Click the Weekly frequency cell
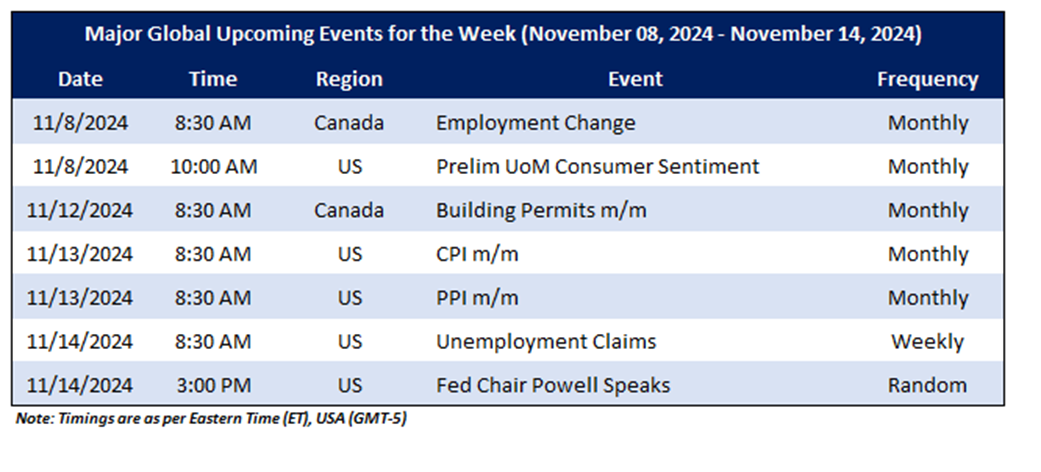The width and height of the screenshot is (1041, 472). (x=927, y=341)
